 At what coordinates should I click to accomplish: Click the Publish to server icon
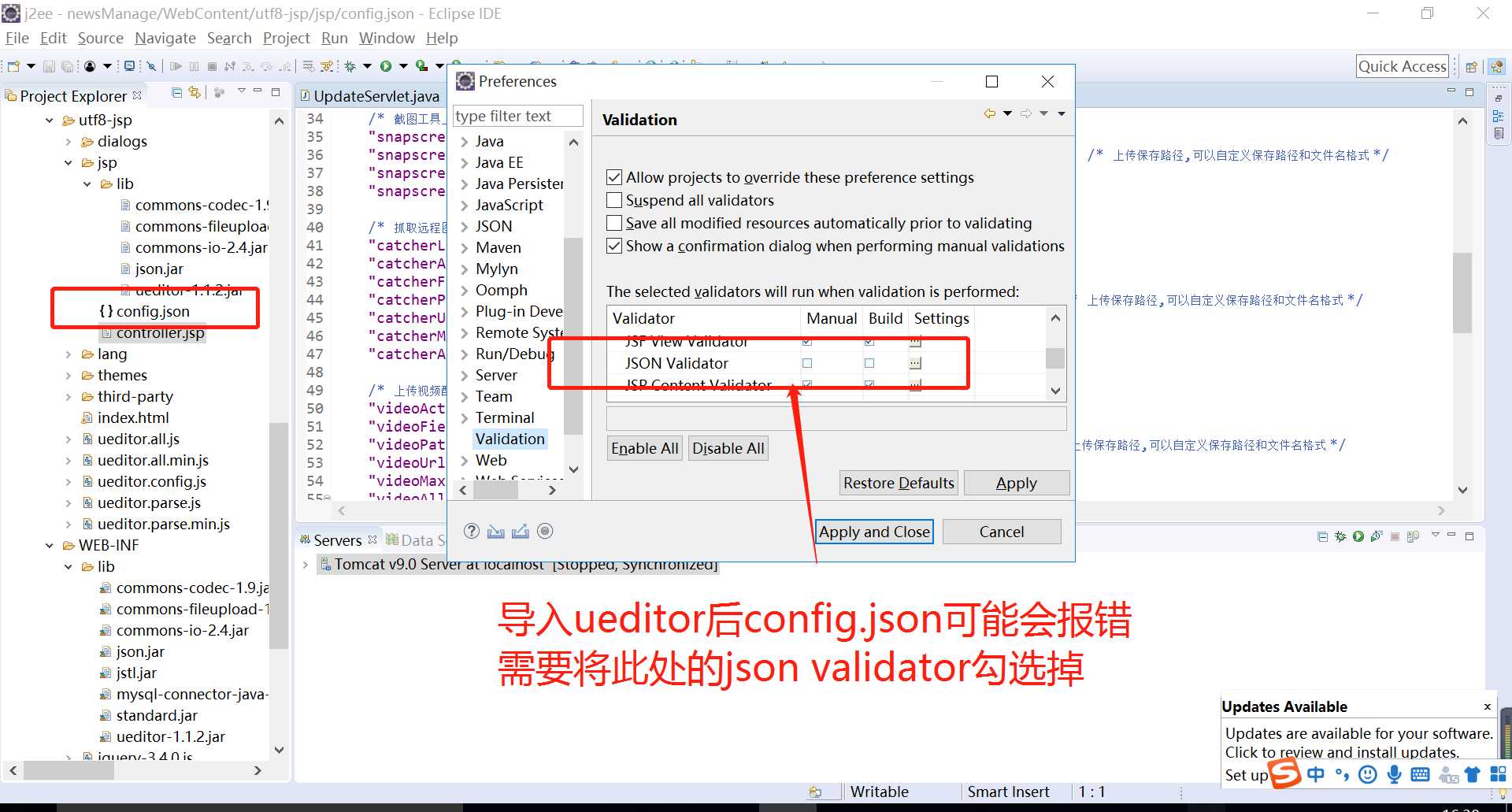[x=1413, y=536]
